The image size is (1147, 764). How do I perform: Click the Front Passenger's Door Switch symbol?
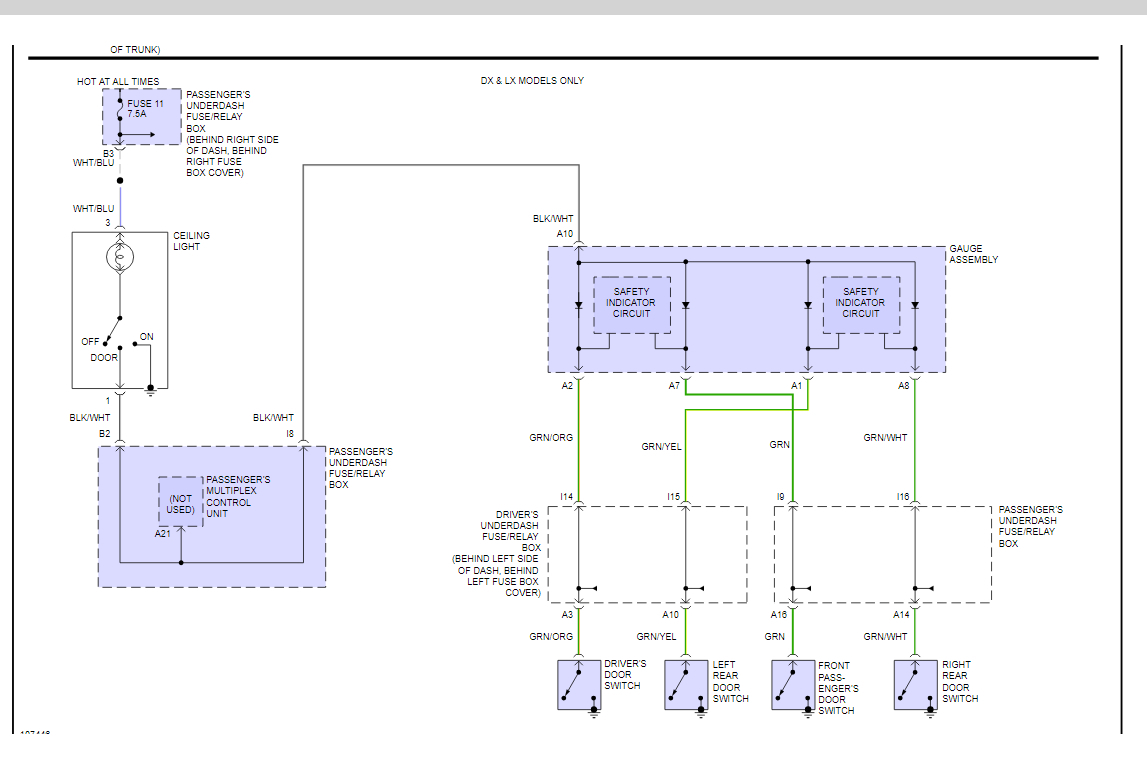[x=793, y=685]
